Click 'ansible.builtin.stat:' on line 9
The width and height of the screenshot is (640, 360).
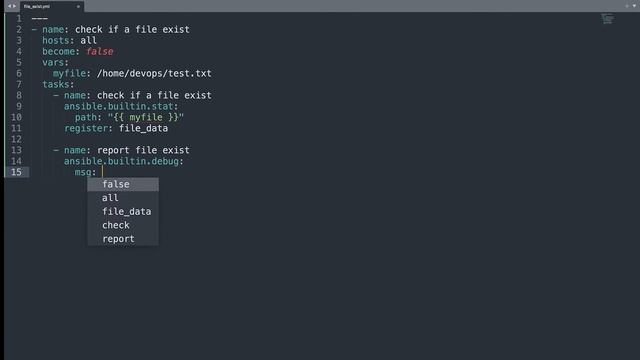121,107
